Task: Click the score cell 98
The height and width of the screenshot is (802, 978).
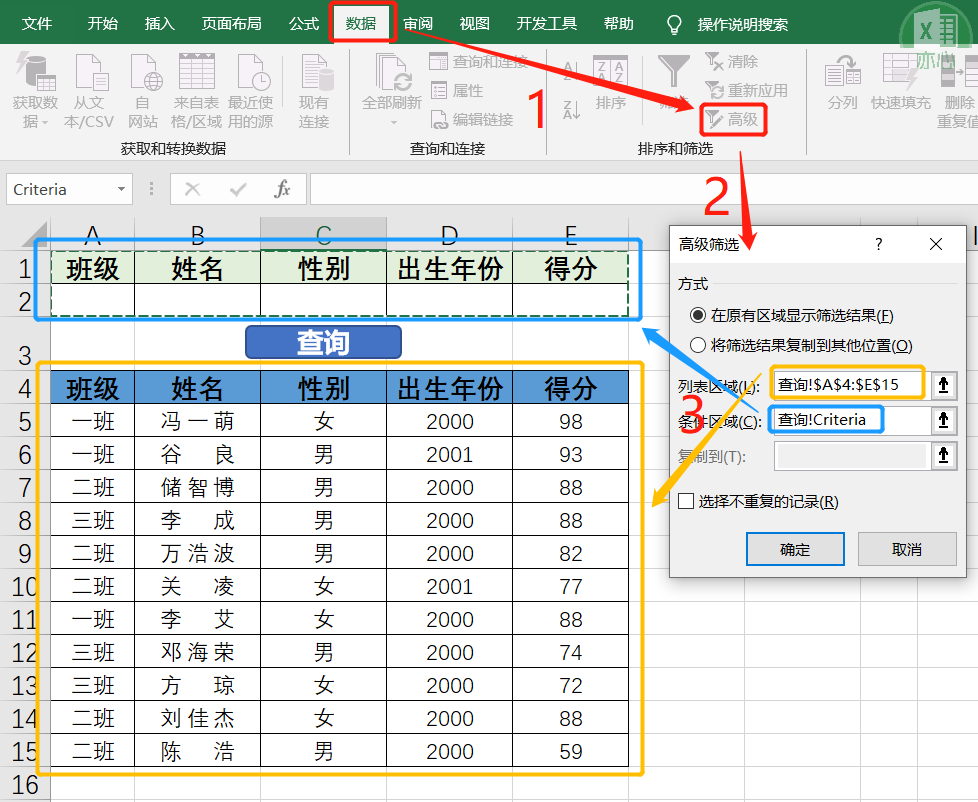Action: point(571,421)
